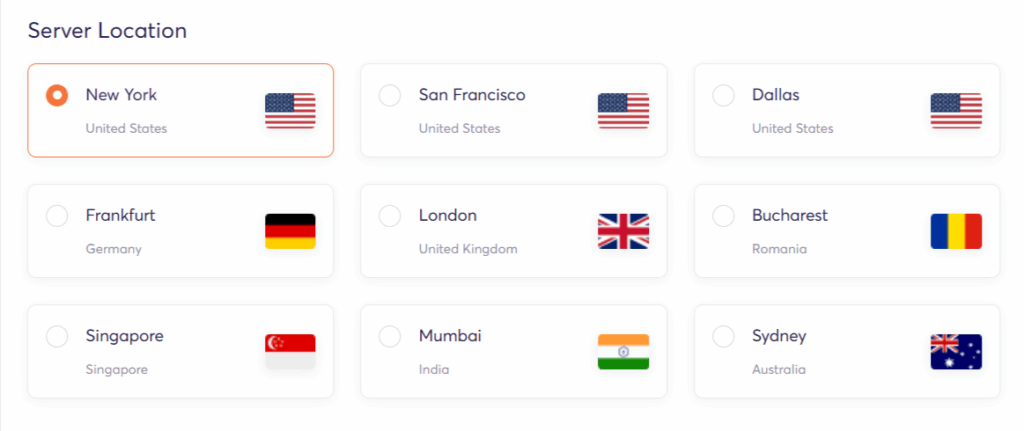
Task: Choose the Dallas radio button
Action: point(723,96)
